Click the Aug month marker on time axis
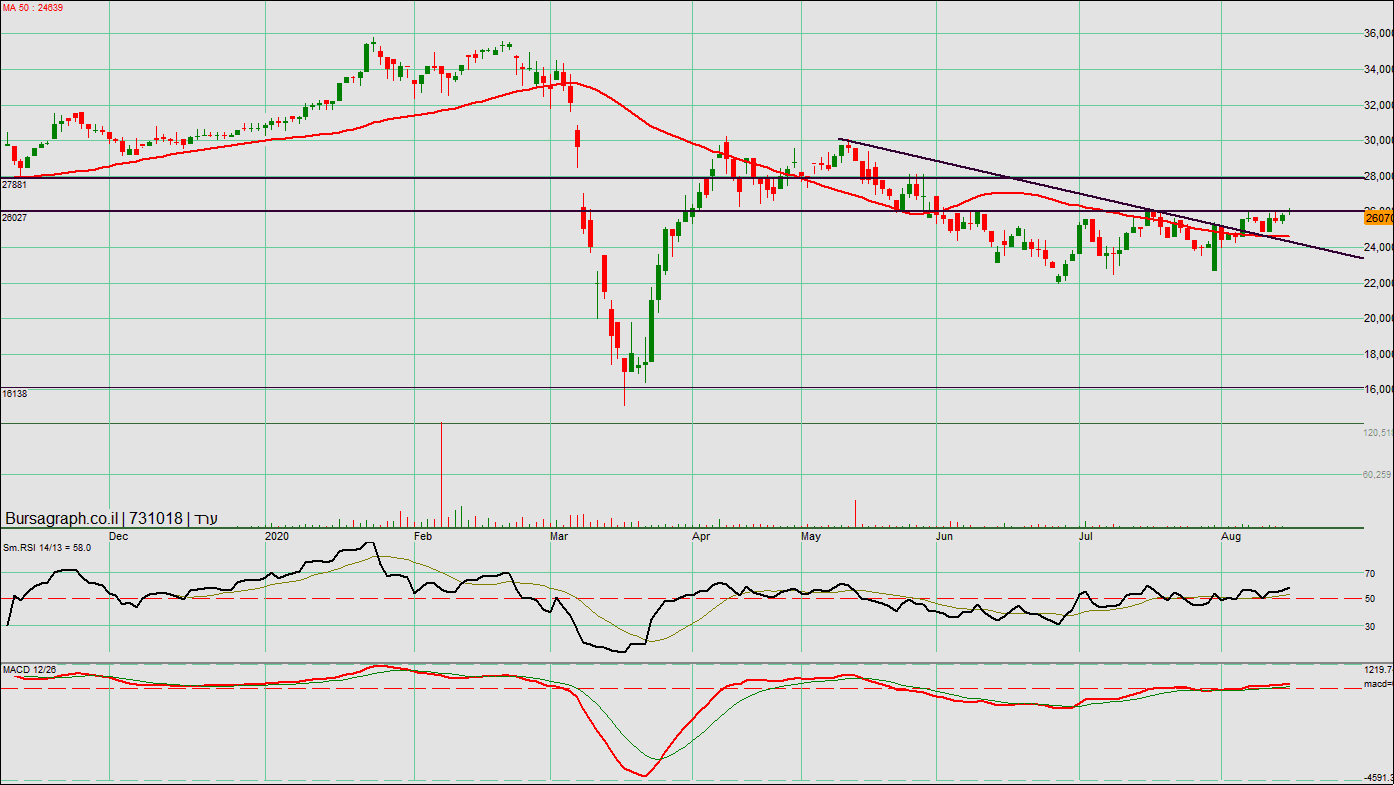The width and height of the screenshot is (1394, 785). pos(1232,537)
